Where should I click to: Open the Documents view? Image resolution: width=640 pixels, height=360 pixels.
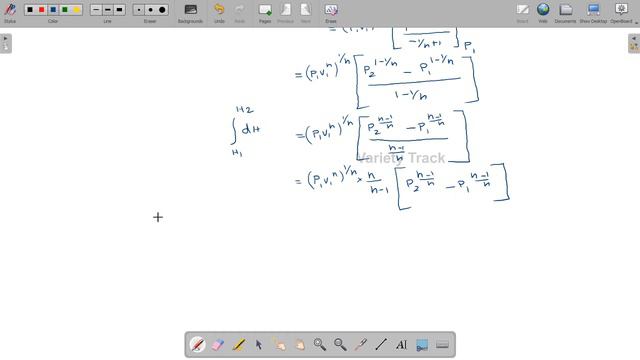tap(565, 13)
